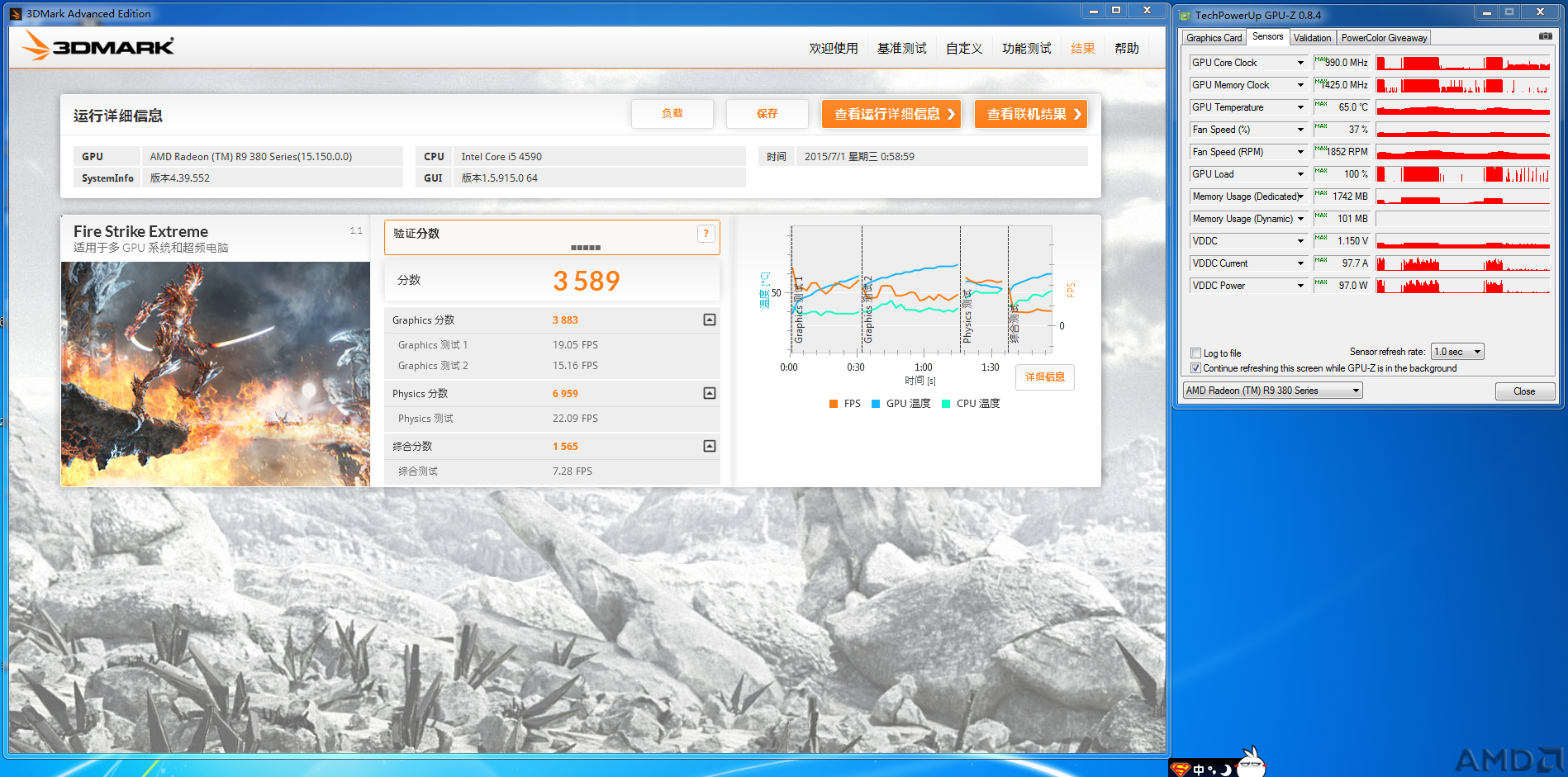Click the GPU-Z screenshot camera icon
1568x777 pixels.
click(1545, 36)
